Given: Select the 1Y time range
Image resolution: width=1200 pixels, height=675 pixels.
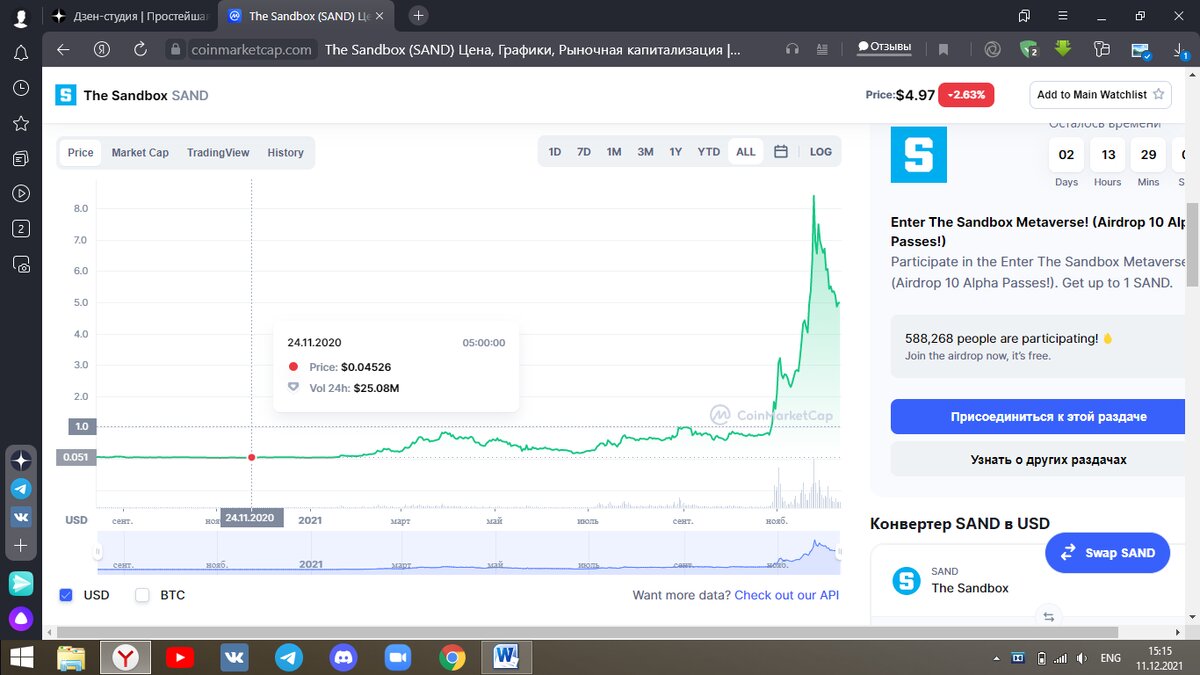Looking at the screenshot, I should 676,152.
